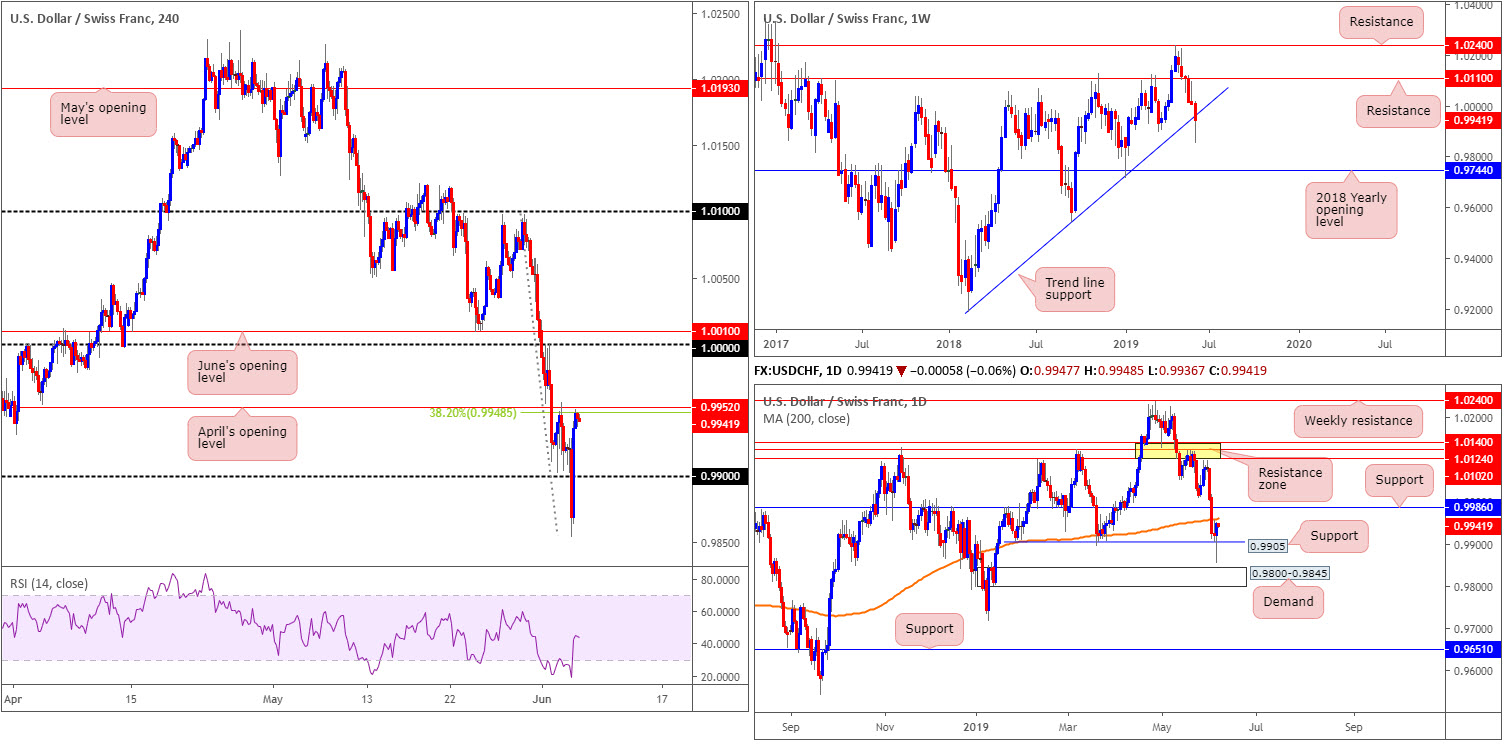Click the 0.99000 black price label
Screen dimensions: 1507x744
720,477
